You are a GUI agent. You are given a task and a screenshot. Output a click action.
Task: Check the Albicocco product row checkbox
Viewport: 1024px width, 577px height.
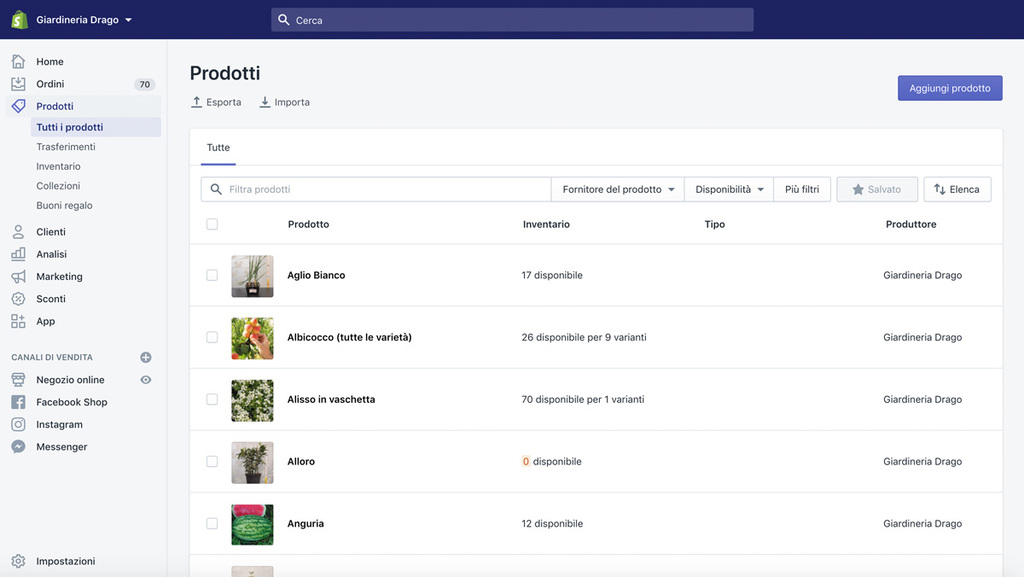pyautogui.click(x=212, y=337)
